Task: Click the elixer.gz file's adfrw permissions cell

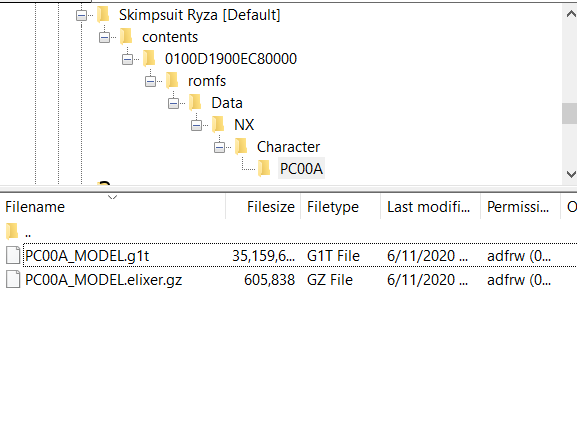Action: tap(519, 280)
